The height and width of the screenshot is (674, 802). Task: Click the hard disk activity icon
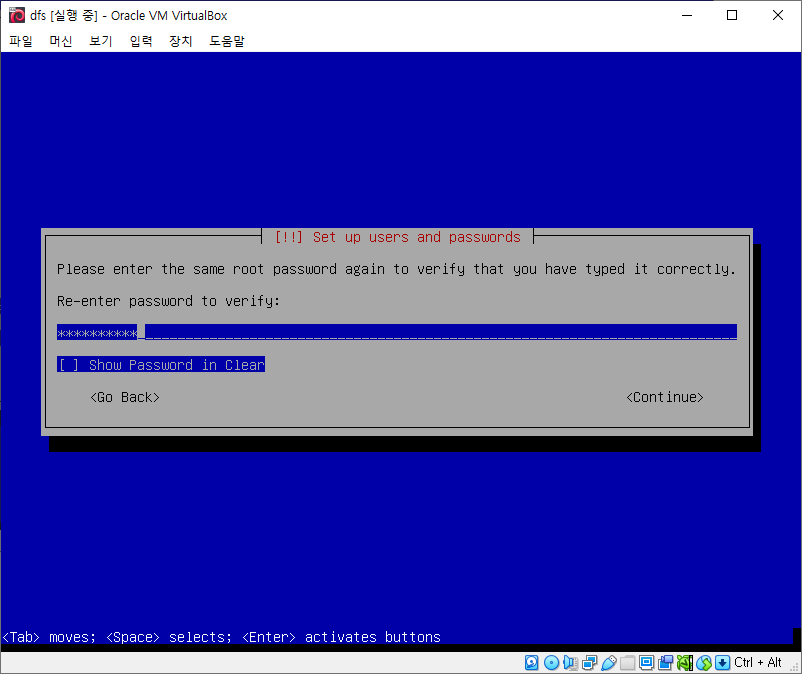(x=531, y=663)
